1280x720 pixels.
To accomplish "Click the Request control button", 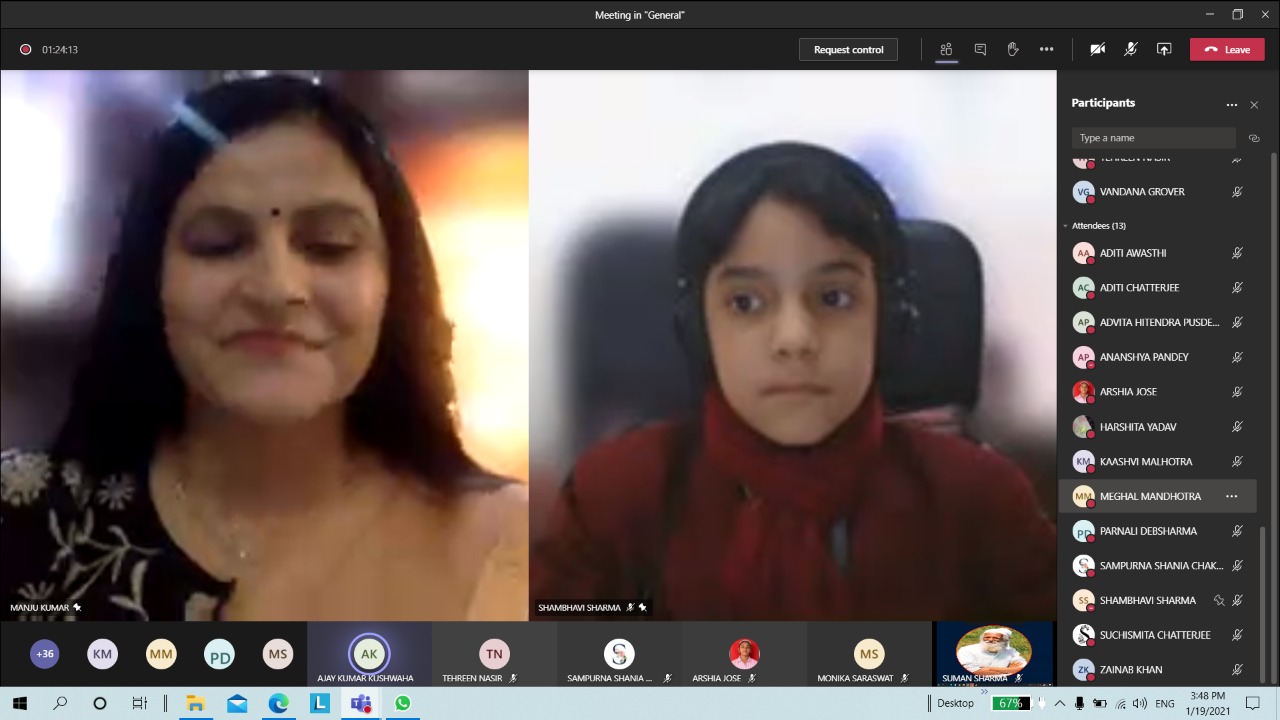I will click(848, 49).
